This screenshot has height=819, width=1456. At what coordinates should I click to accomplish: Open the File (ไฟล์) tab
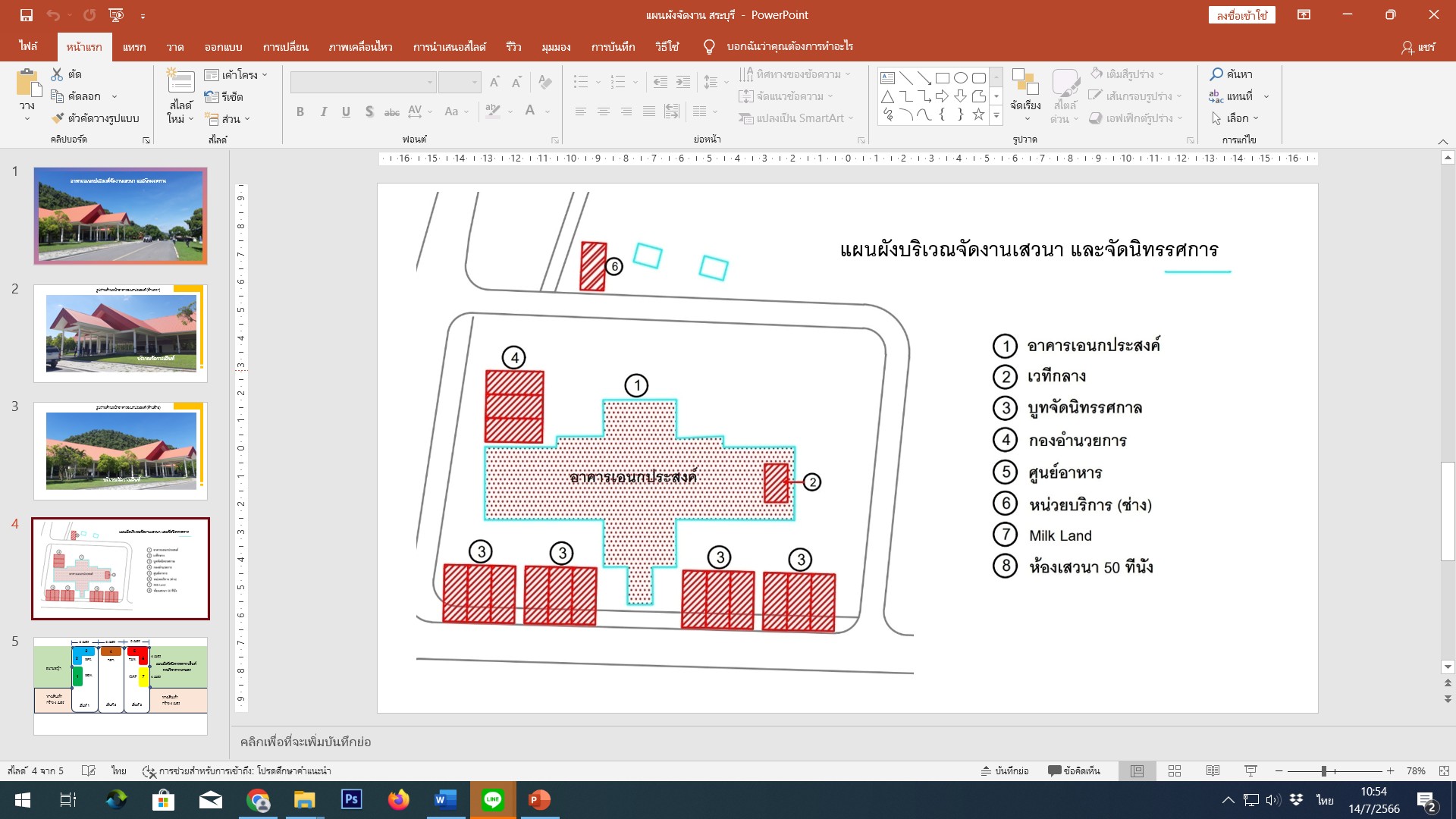(28, 46)
